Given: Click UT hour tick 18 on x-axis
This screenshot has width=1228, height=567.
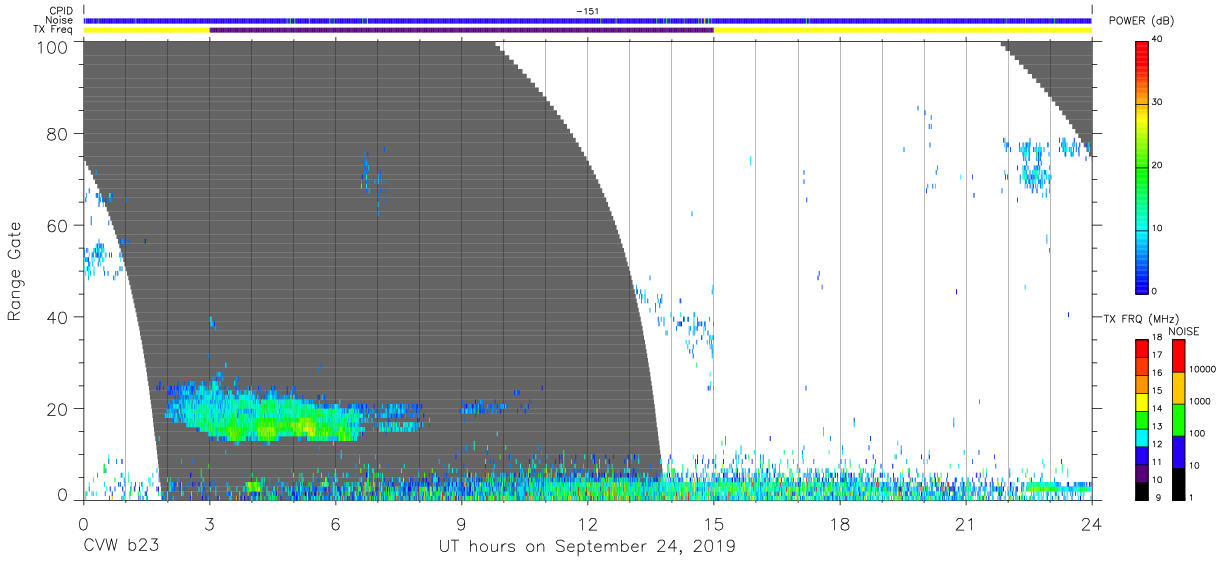Looking at the screenshot, I should click(x=840, y=524).
